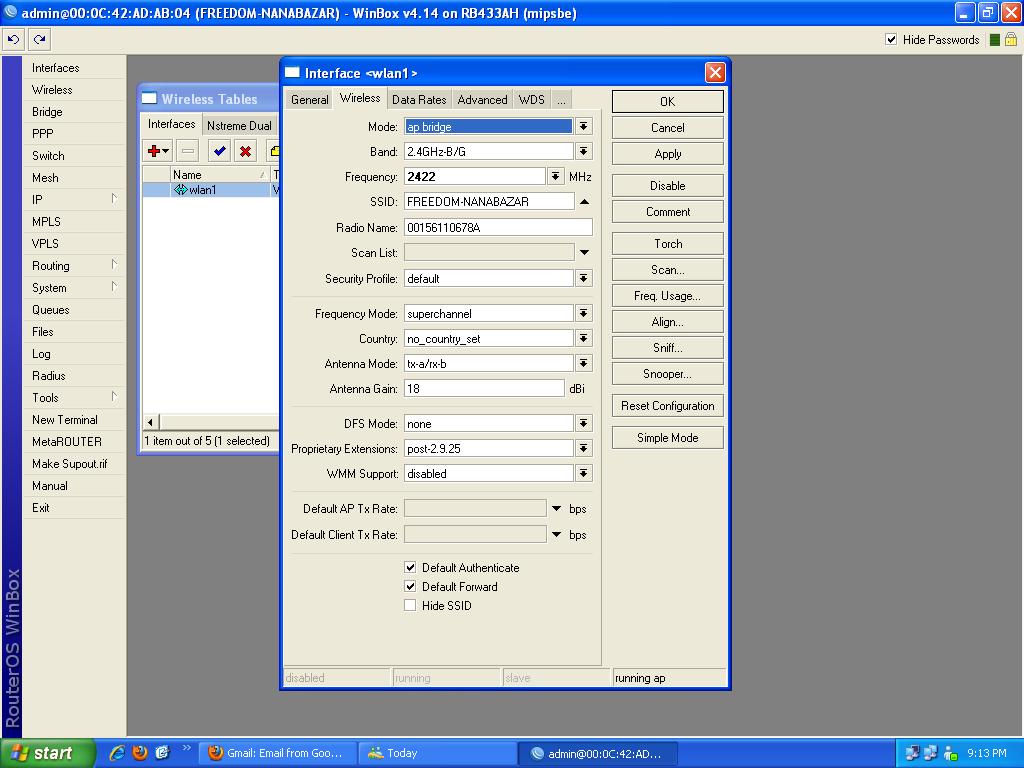Click the Snooper... button
This screenshot has height=768, width=1024.
667,374
